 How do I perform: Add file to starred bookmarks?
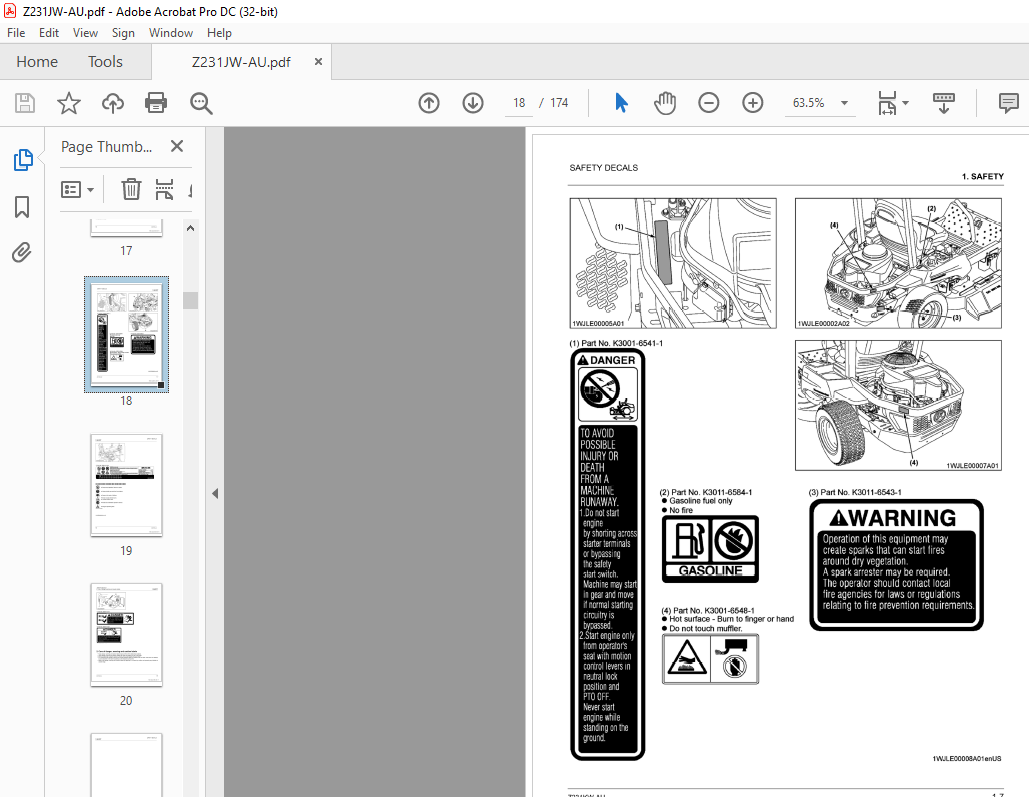coord(68,103)
